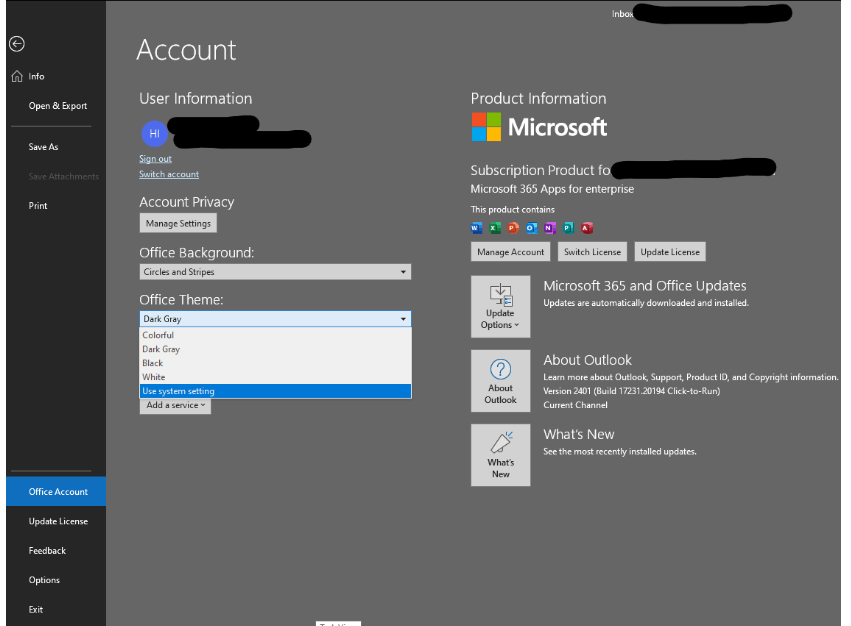851x626 pixels.
Task: Click the OneNote app icon
Action: (x=550, y=228)
